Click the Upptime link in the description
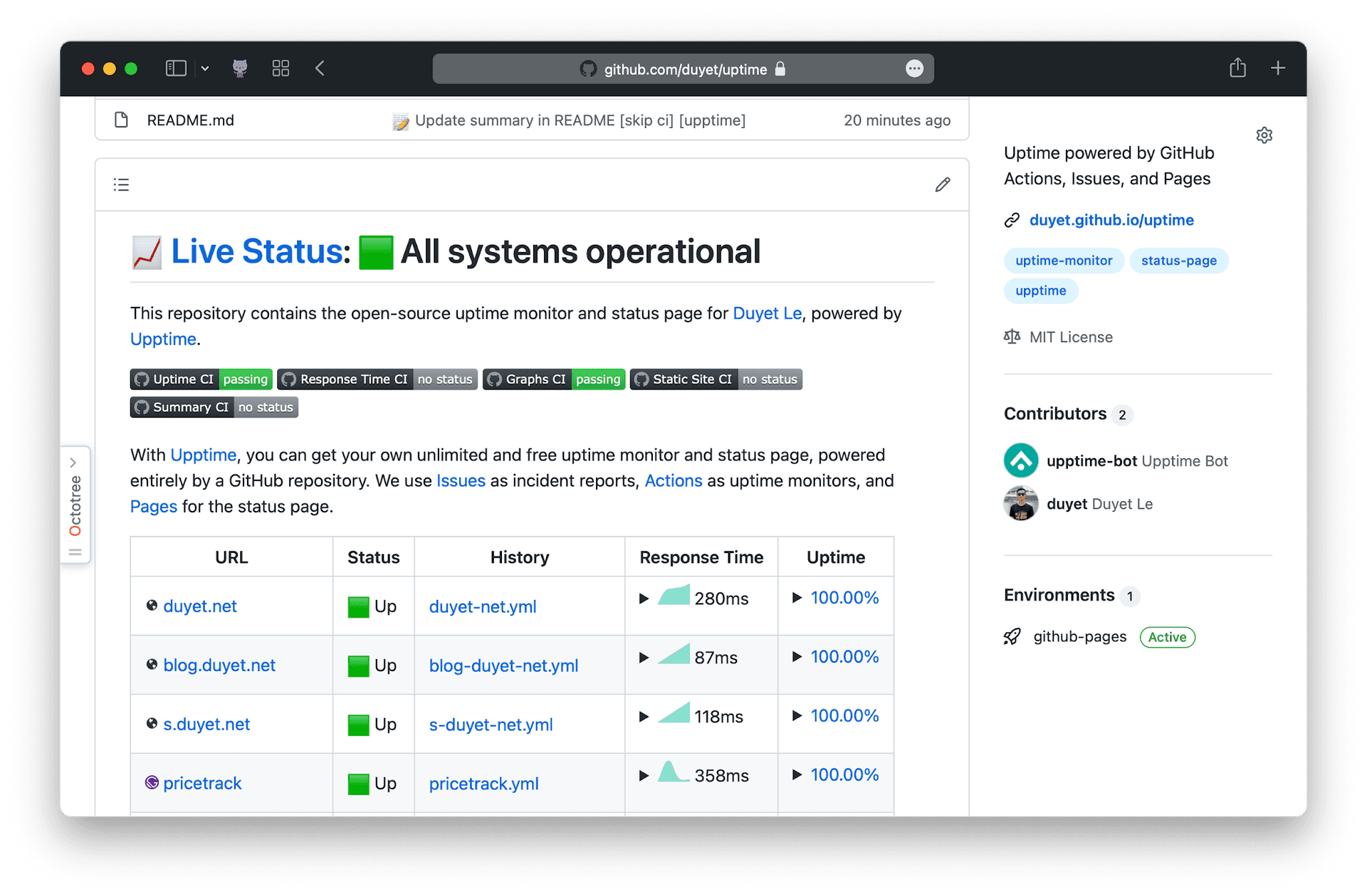This screenshot has width=1367, height=896. pos(162,339)
